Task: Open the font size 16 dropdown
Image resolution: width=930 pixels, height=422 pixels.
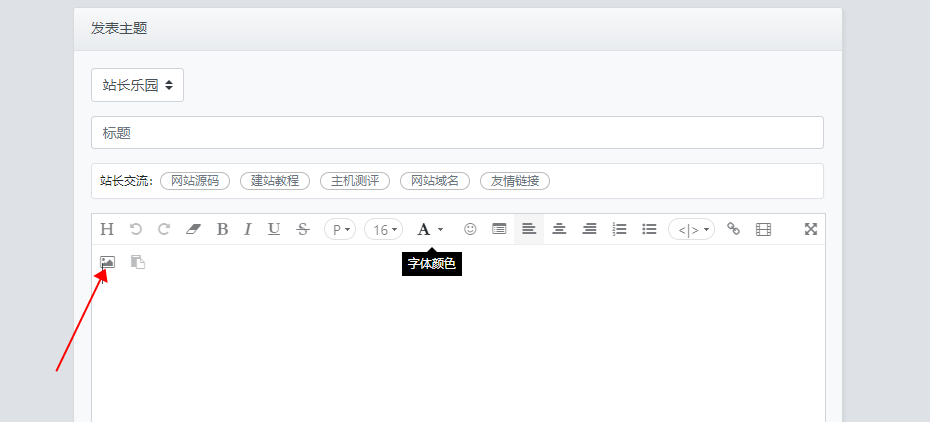Action: pyautogui.click(x=384, y=229)
